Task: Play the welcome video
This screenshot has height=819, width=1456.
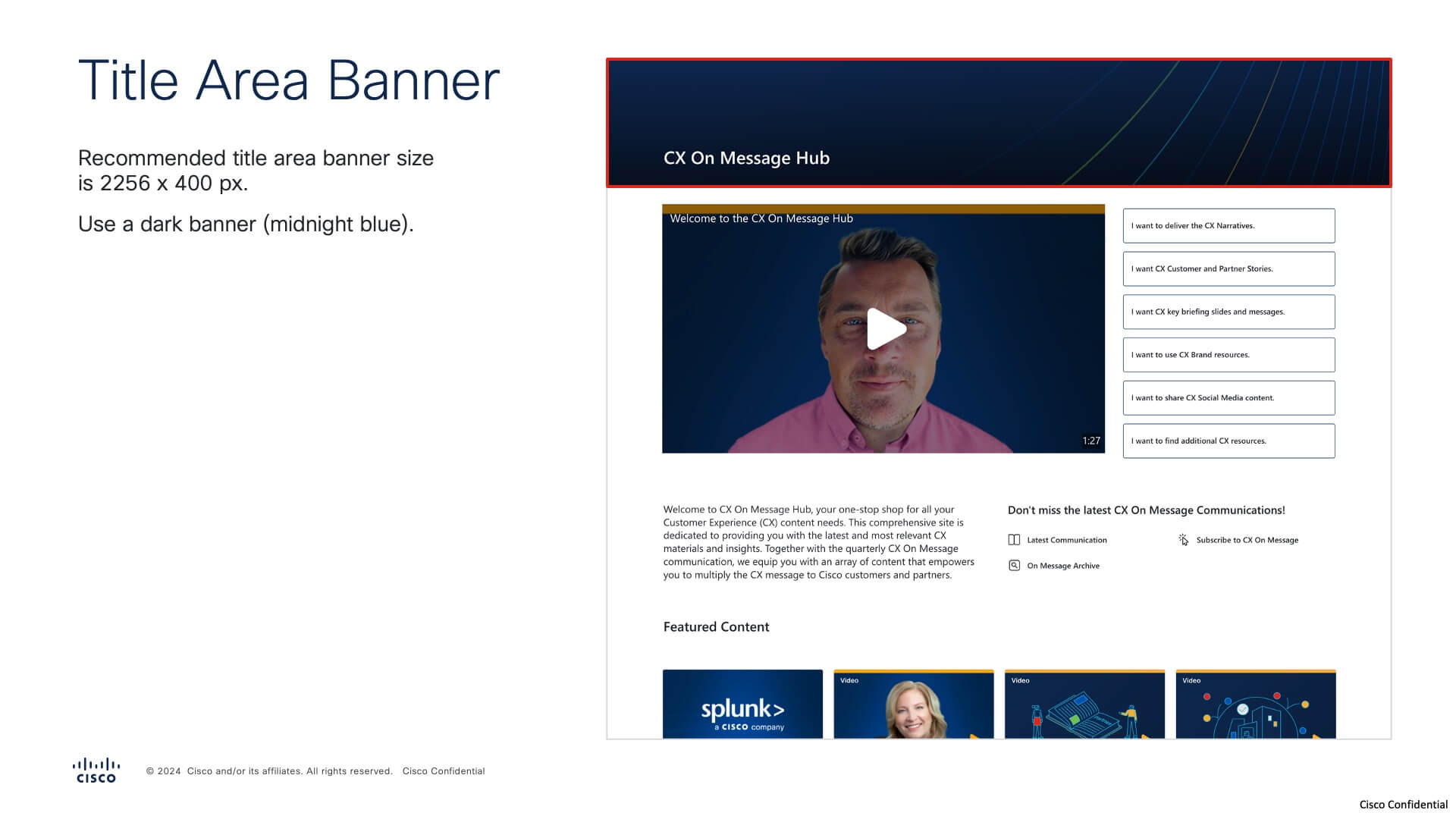Action: point(886,328)
